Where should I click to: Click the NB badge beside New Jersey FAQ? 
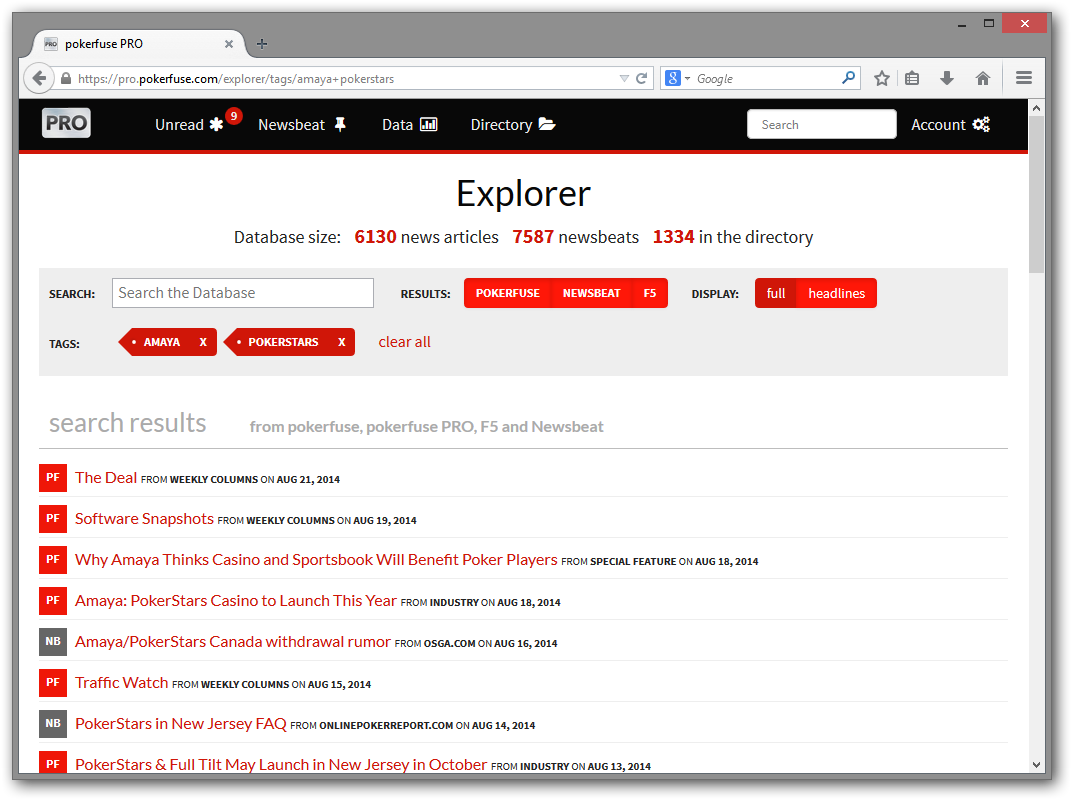[53, 723]
